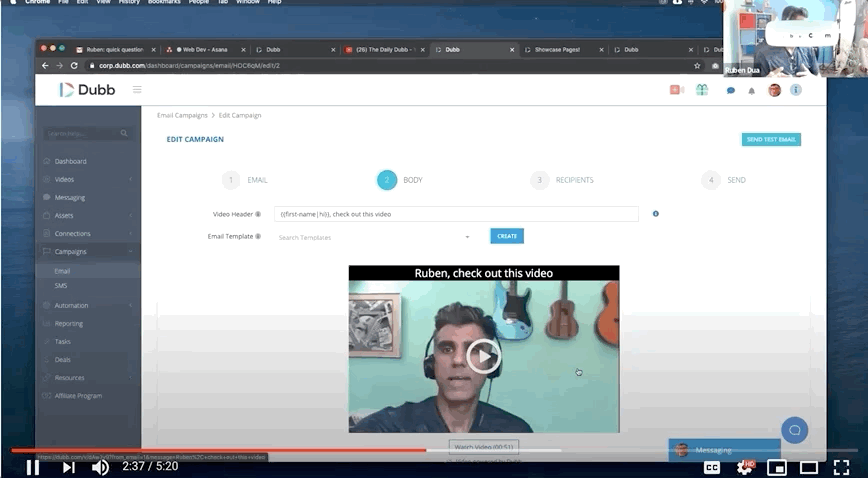Viewport: 868px width, 478px height.
Task: Open notifications bell
Action: tap(751, 91)
